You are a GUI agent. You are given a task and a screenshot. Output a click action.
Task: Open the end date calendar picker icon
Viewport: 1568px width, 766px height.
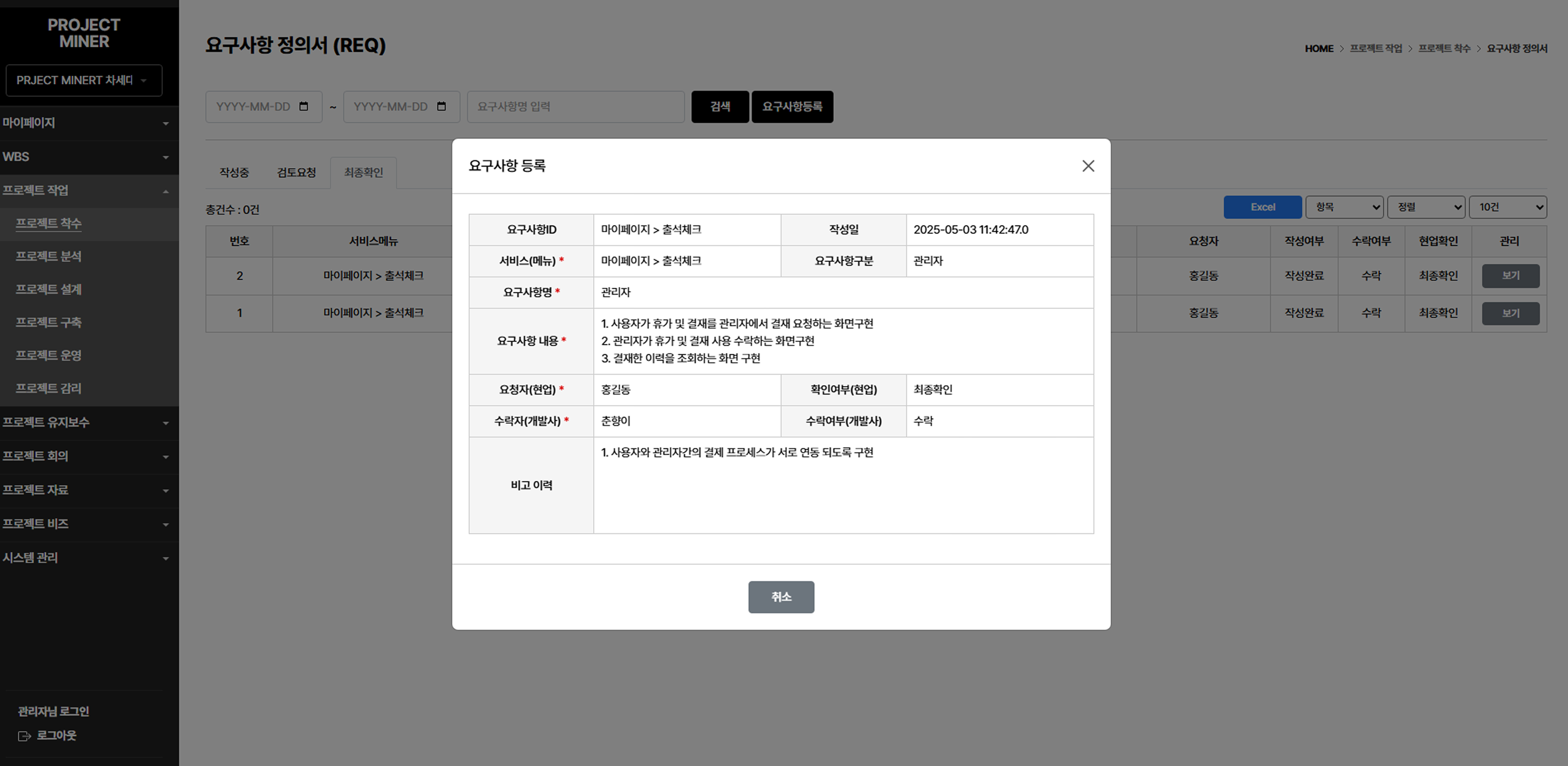pos(442,106)
